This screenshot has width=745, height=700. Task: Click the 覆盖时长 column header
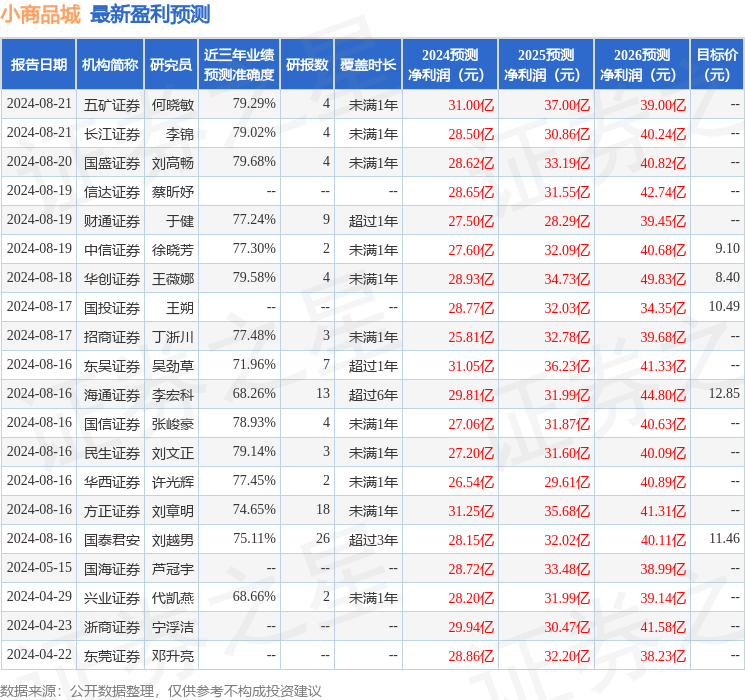pos(368,65)
